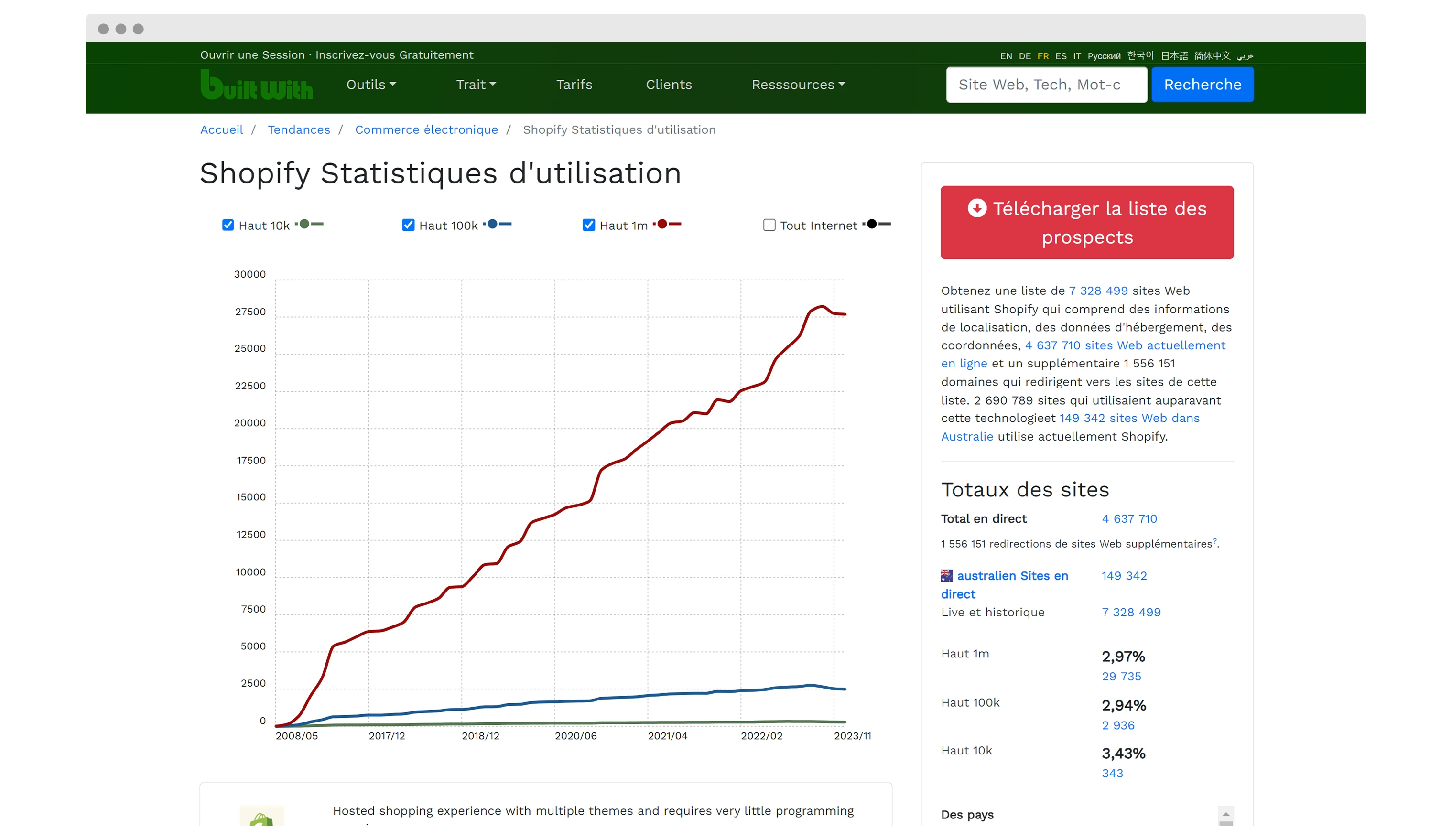This screenshot has width=1452, height=840.
Task: Uncheck the Haut 10k checkbox
Action: pos(228,225)
